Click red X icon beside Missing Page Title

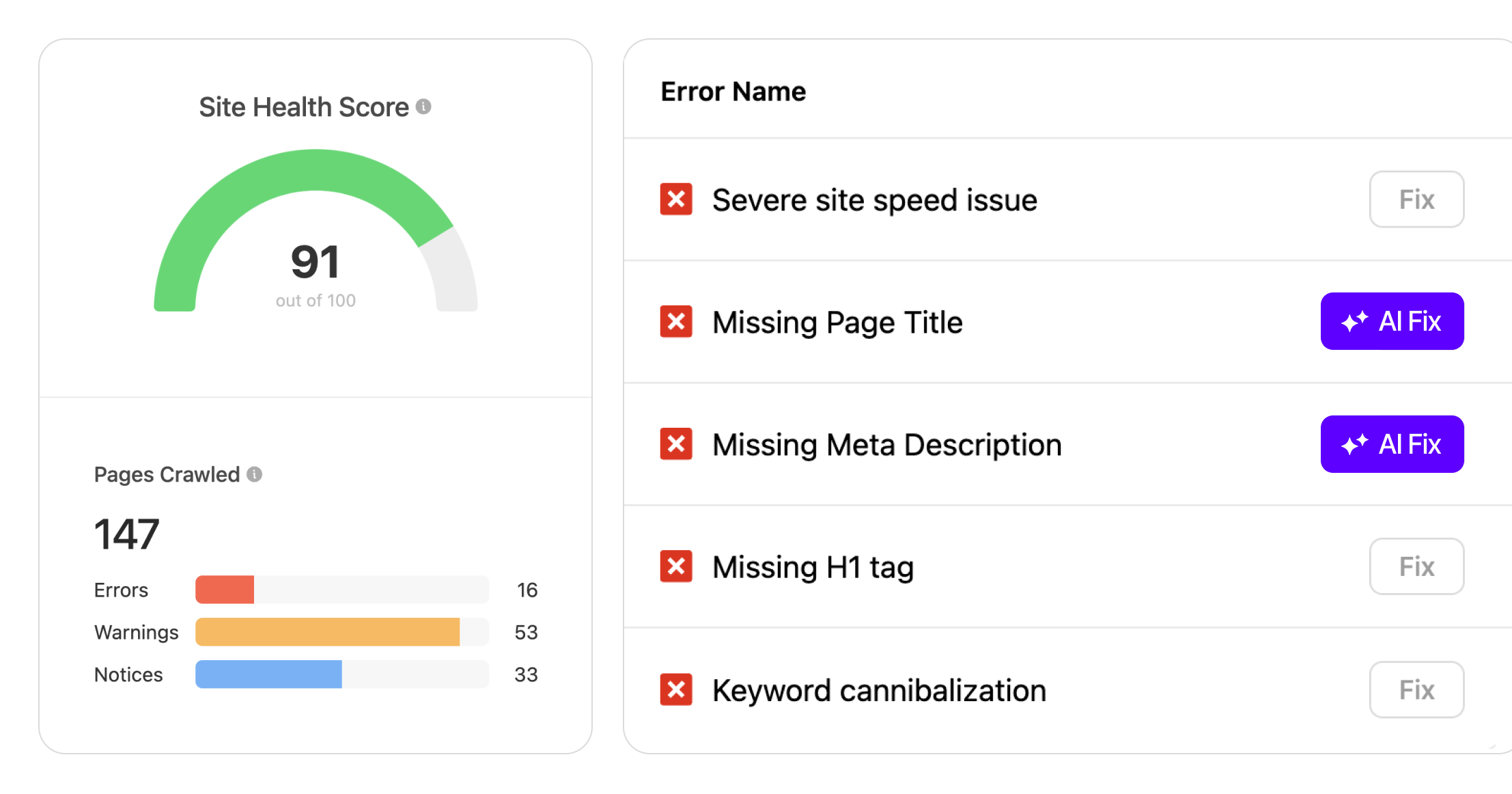click(x=676, y=322)
